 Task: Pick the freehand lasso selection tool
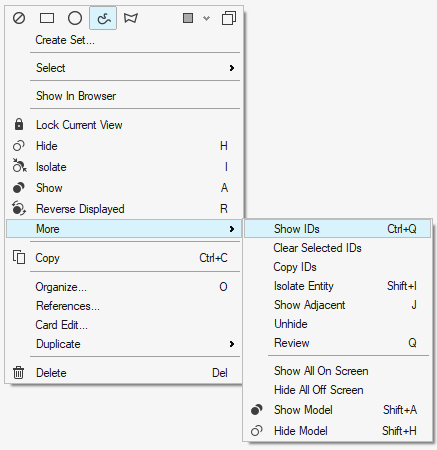[x=103, y=18]
